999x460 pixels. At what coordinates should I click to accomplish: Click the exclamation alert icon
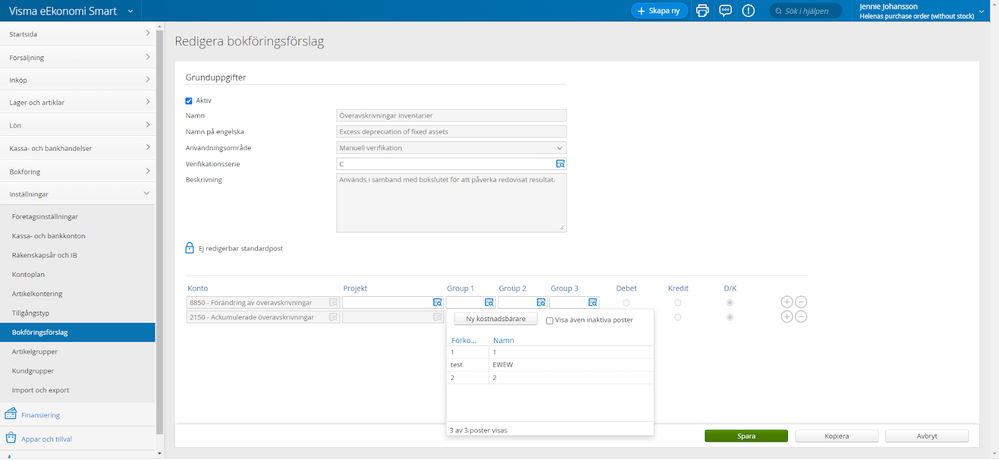pos(749,10)
